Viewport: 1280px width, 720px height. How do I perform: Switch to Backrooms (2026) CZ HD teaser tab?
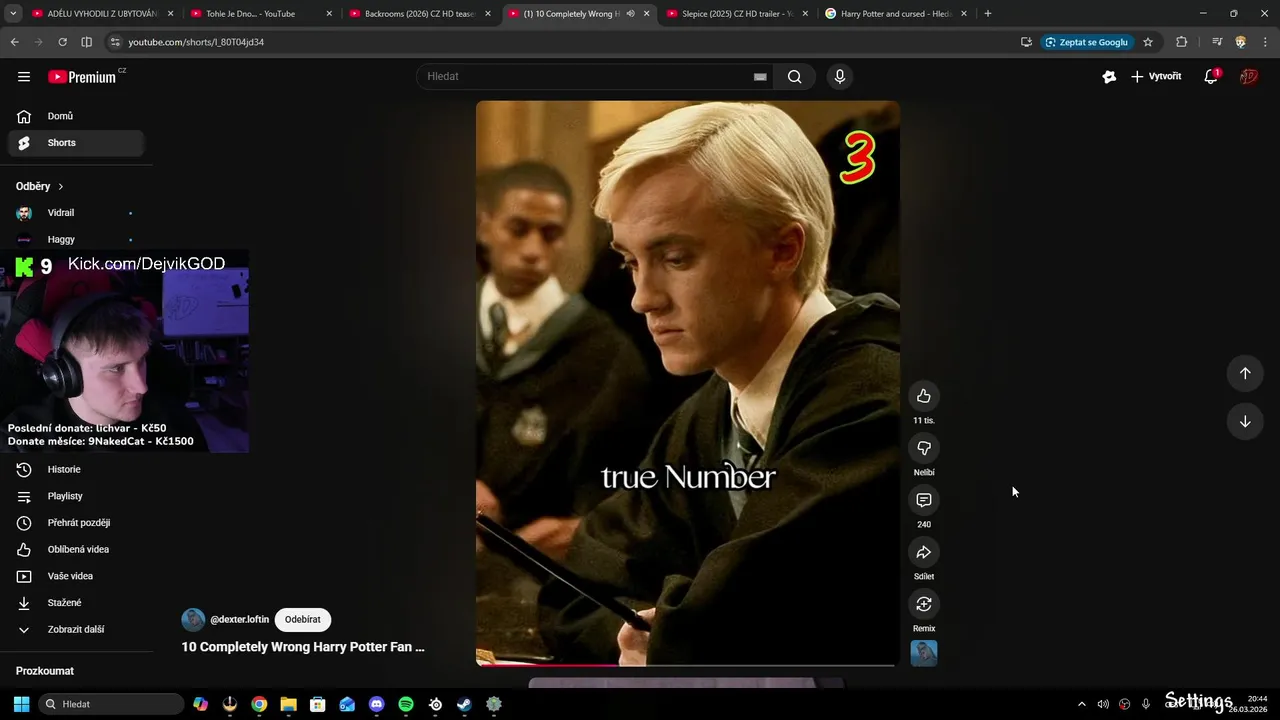point(419,14)
